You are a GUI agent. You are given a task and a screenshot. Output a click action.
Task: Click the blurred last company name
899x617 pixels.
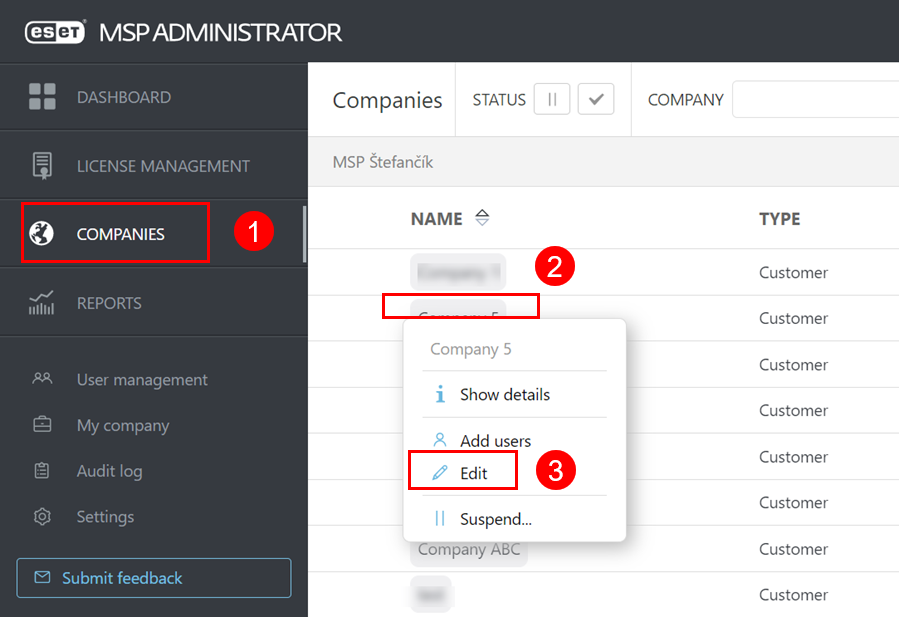click(432, 595)
